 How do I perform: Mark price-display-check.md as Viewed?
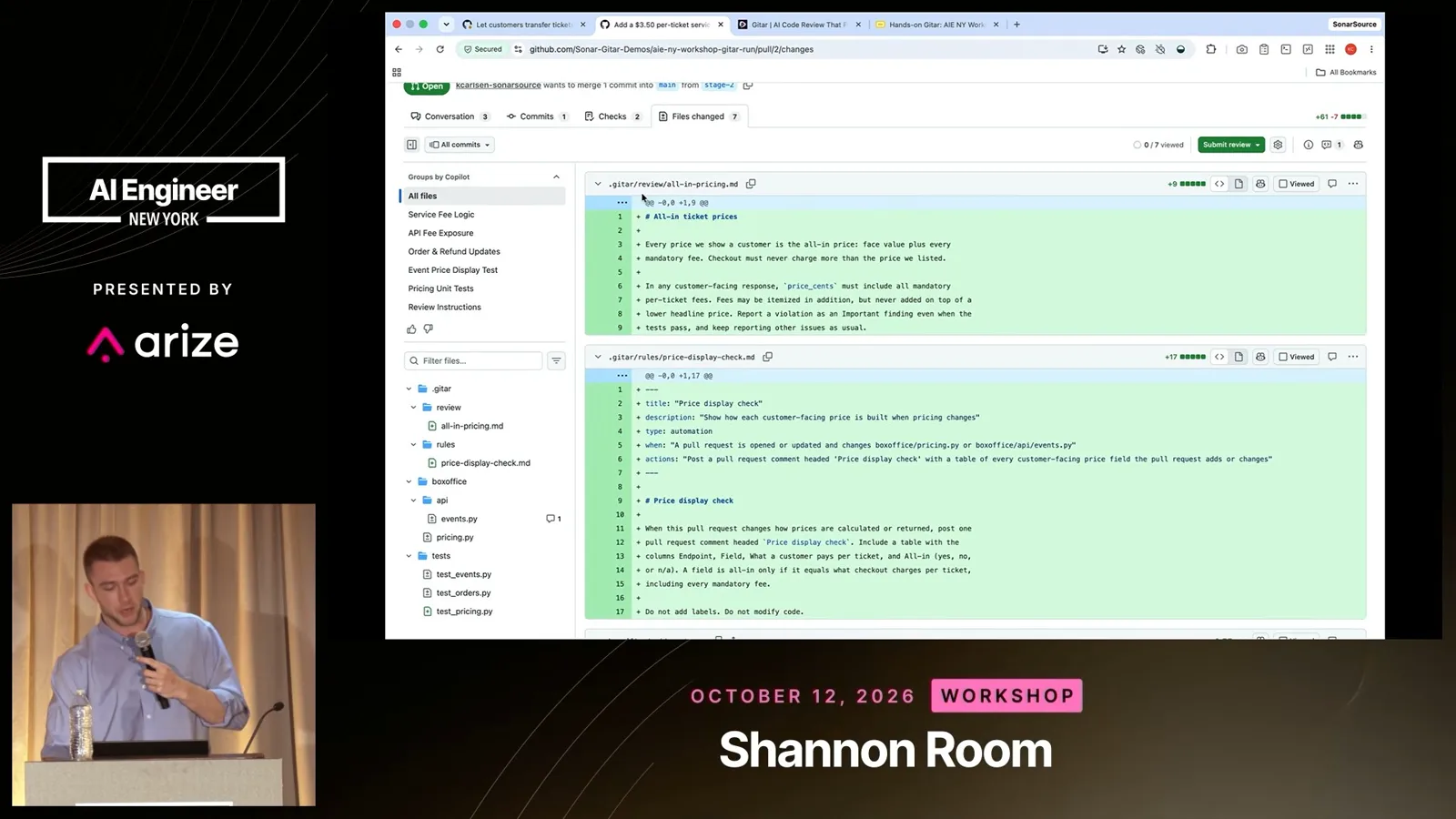pyautogui.click(x=1297, y=357)
